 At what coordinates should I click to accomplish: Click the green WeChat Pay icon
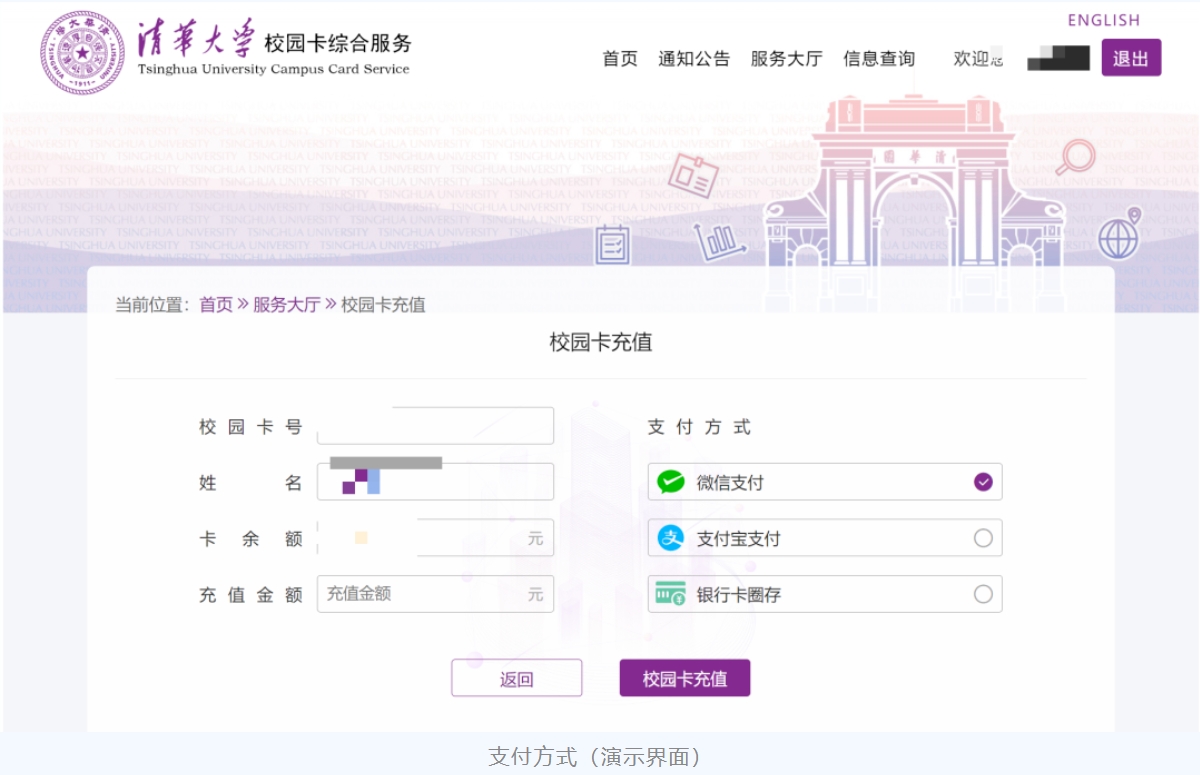click(x=670, y=483)
